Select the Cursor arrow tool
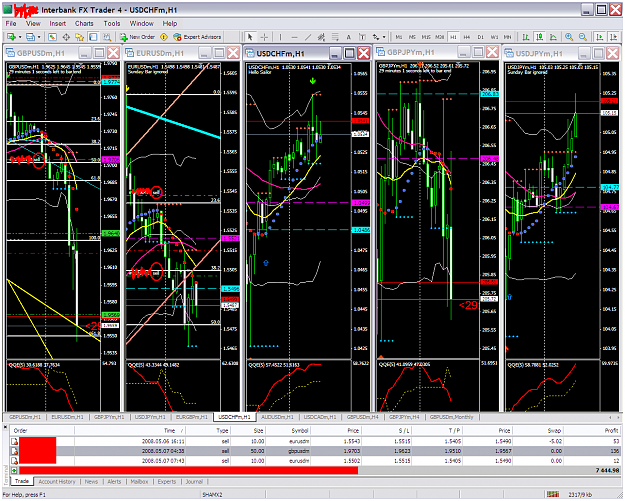The width and height of the screenshot is (625, 501). click(x=250, y=37)
